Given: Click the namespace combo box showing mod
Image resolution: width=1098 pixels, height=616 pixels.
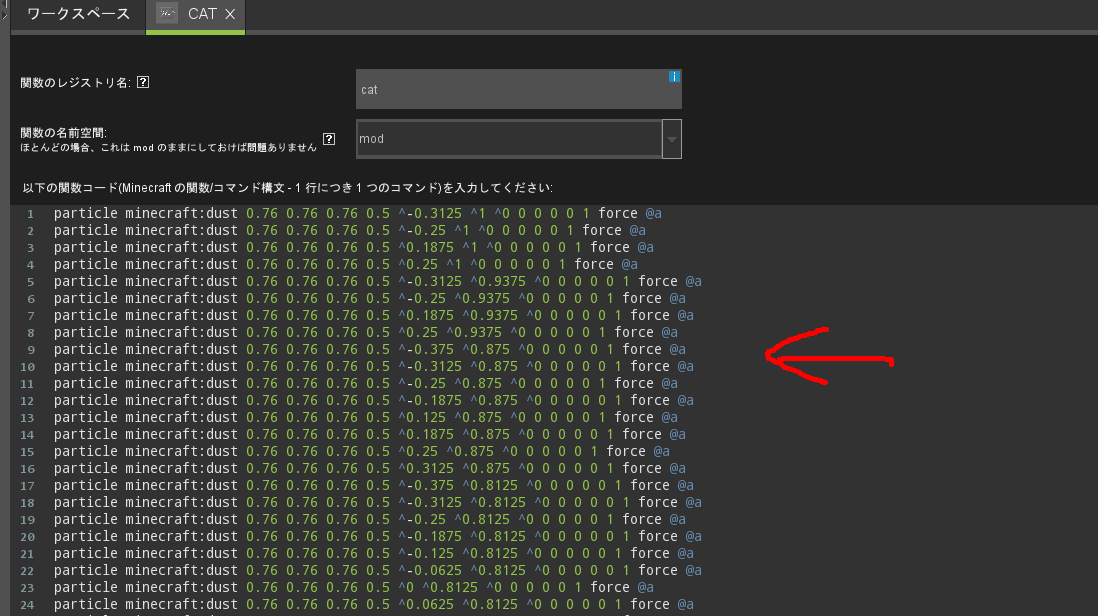Looking at the screenshot, I should (508, 139).
